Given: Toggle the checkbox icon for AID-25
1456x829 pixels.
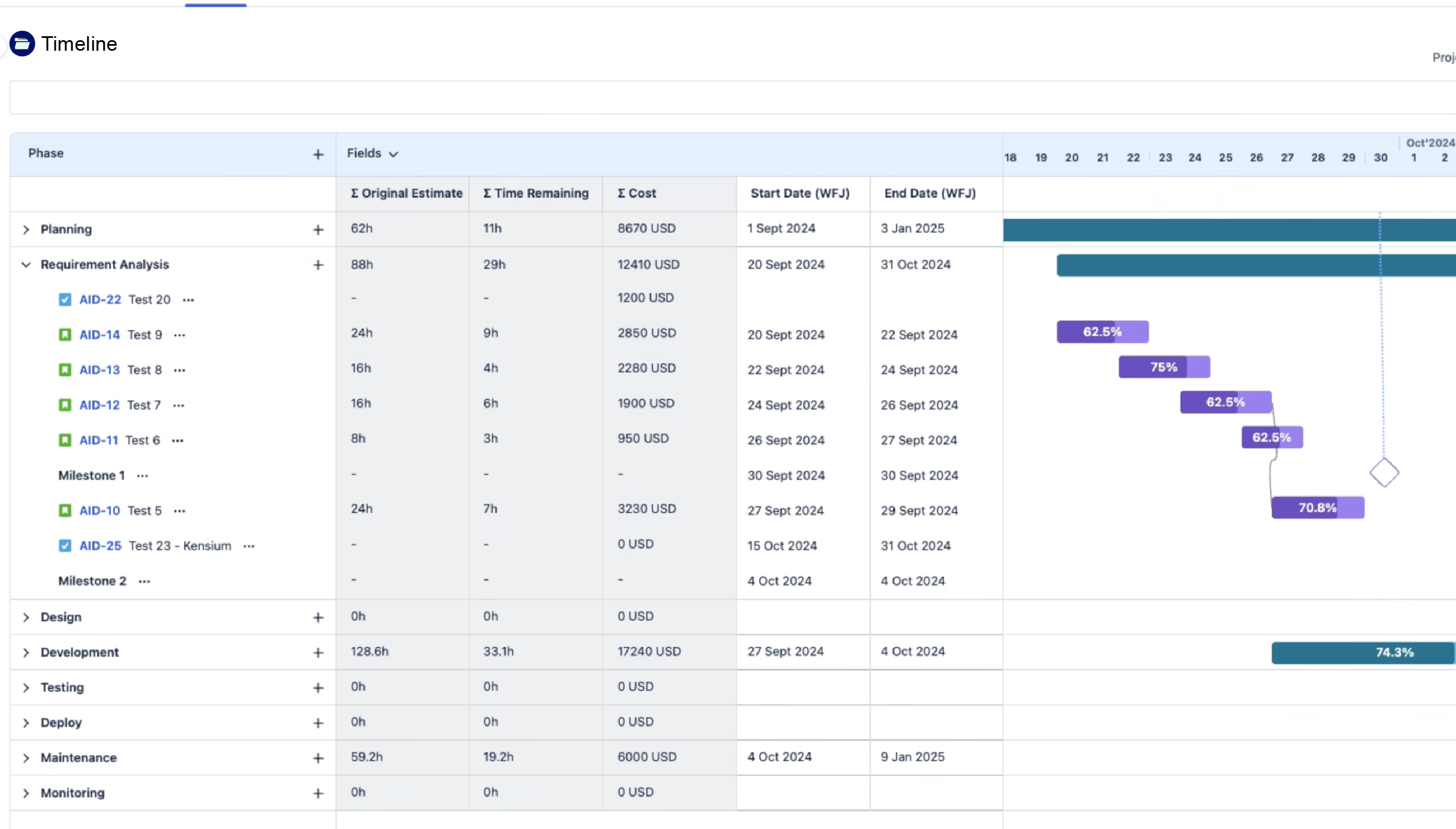Looking at the screenshot, I should click(x=65, y=545).
